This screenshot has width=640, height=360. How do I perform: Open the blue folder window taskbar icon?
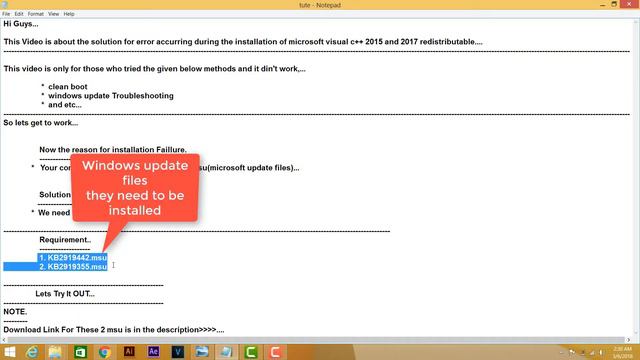click(x=202, y=351)
